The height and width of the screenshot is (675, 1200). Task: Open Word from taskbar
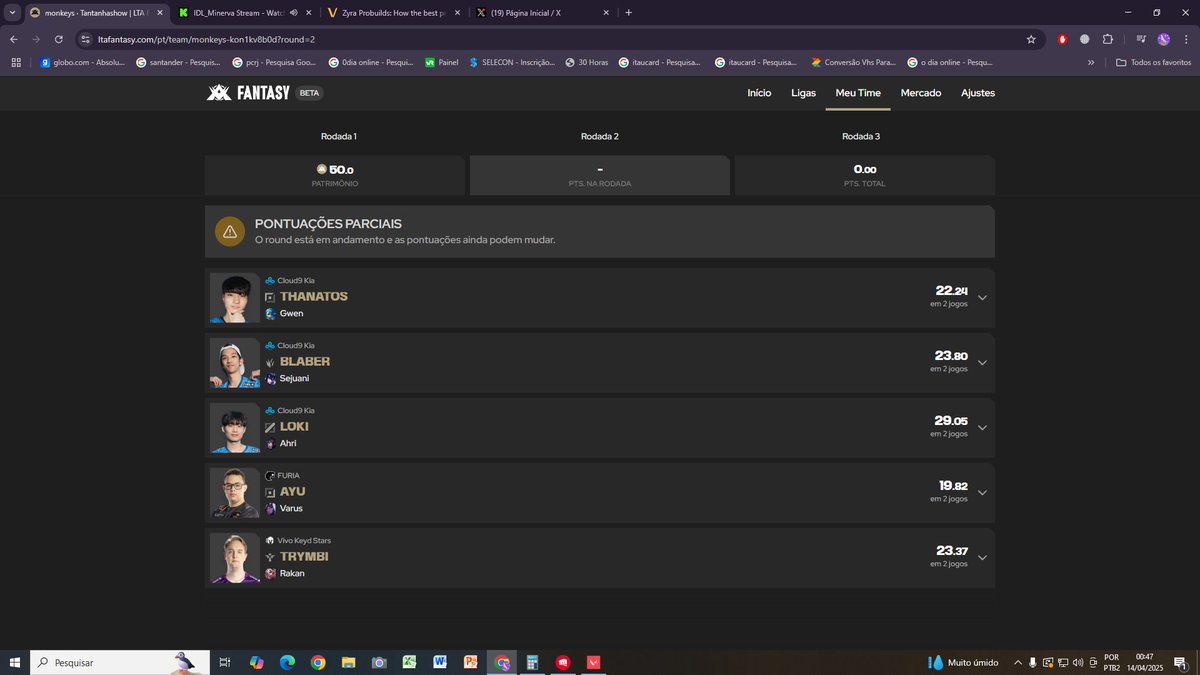(x=440, y=662)
